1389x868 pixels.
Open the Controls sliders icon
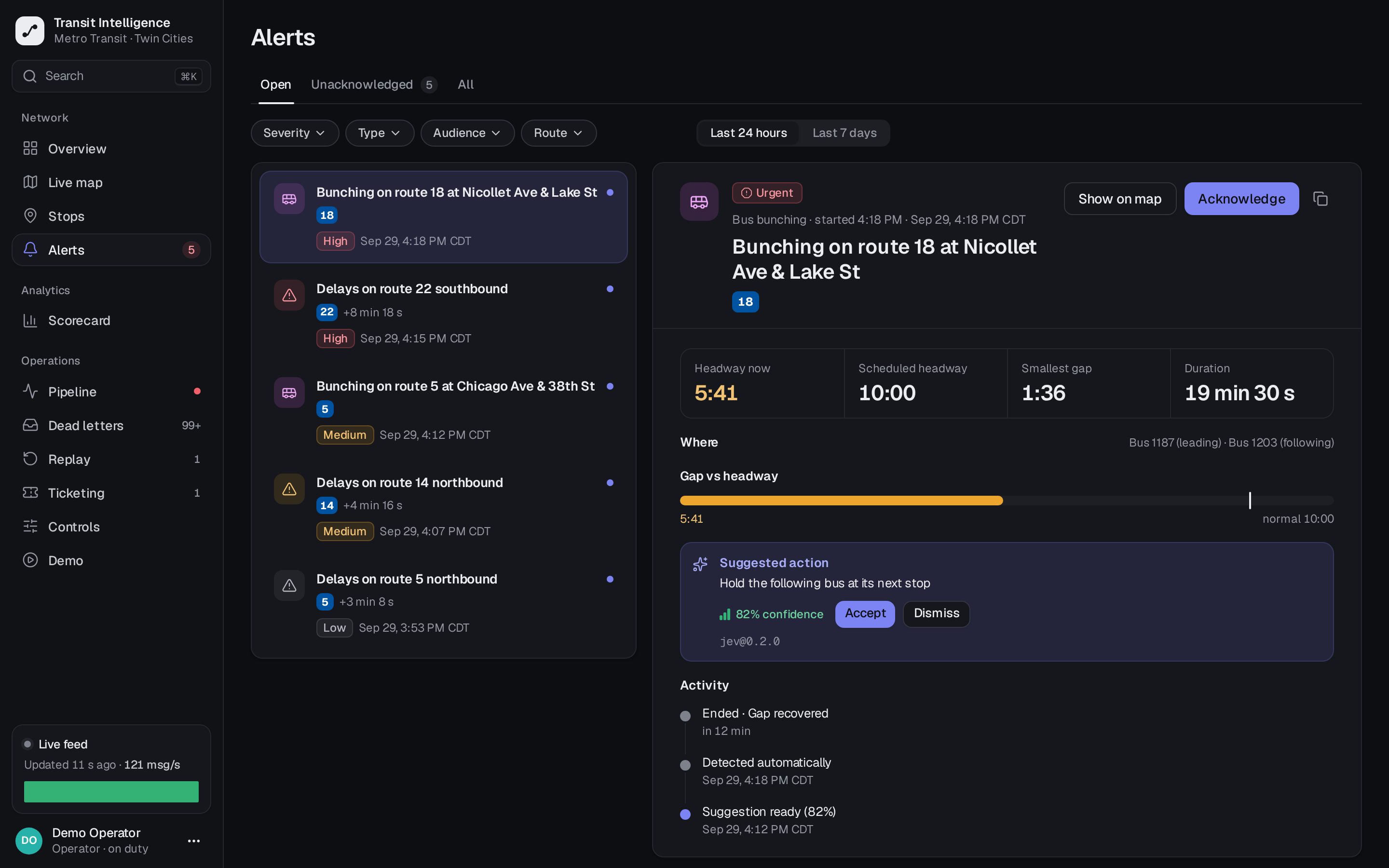pos(30,527)
